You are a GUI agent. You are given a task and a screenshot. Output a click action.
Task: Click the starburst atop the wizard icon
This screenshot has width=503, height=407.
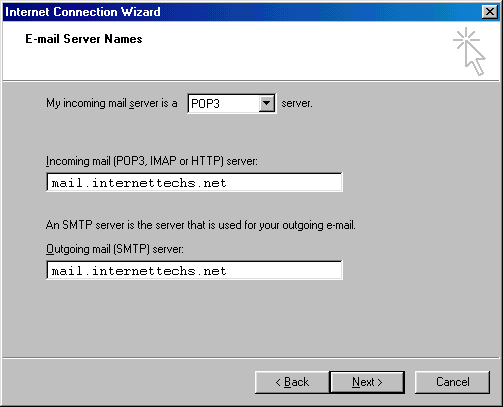pos(466,39)
